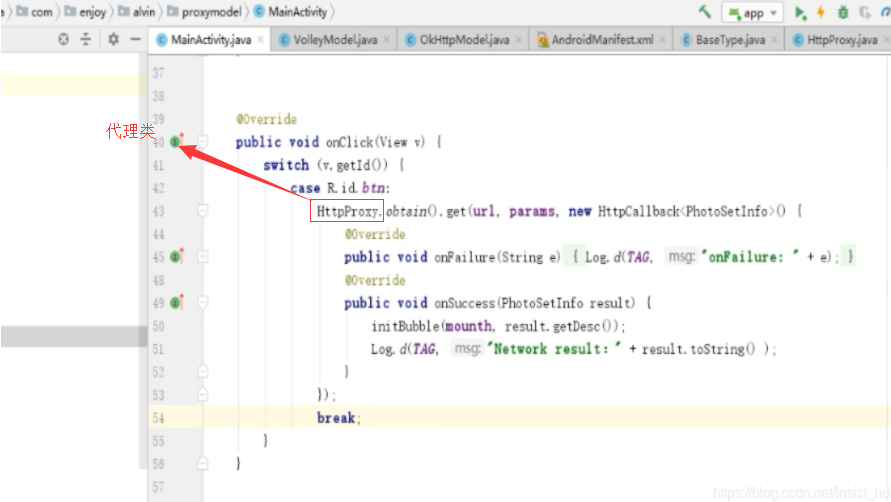
Task: Click override gutter icon on line 45
Action: [177, 256]
